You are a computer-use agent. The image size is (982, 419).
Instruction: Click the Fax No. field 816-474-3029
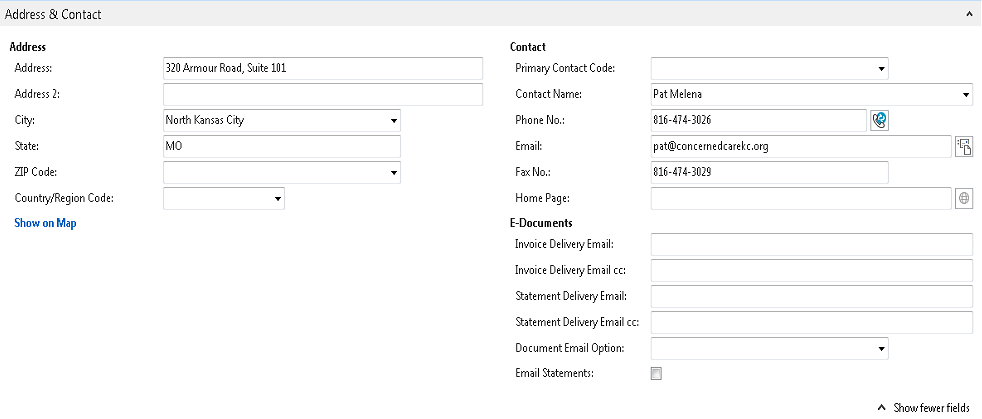click(770, 172)
